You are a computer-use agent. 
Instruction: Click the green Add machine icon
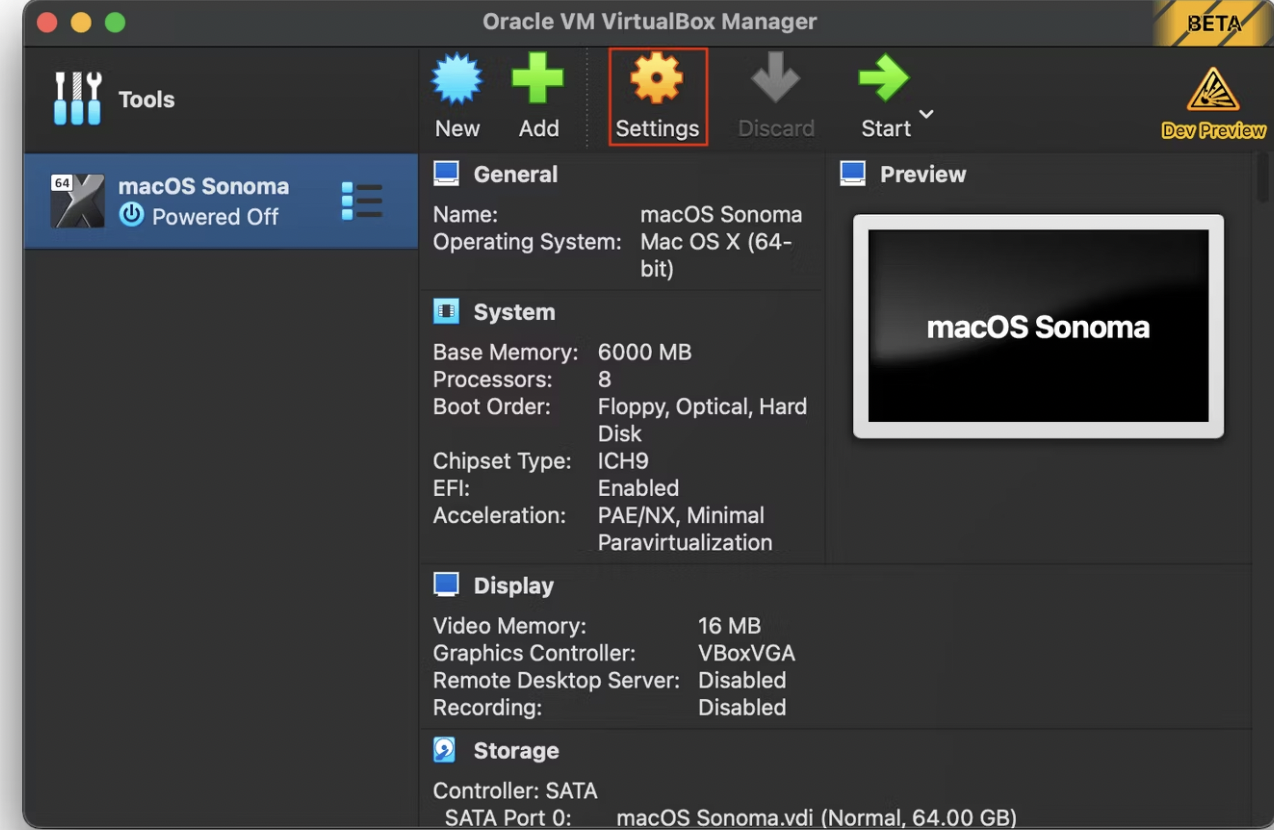click(538, 80)
